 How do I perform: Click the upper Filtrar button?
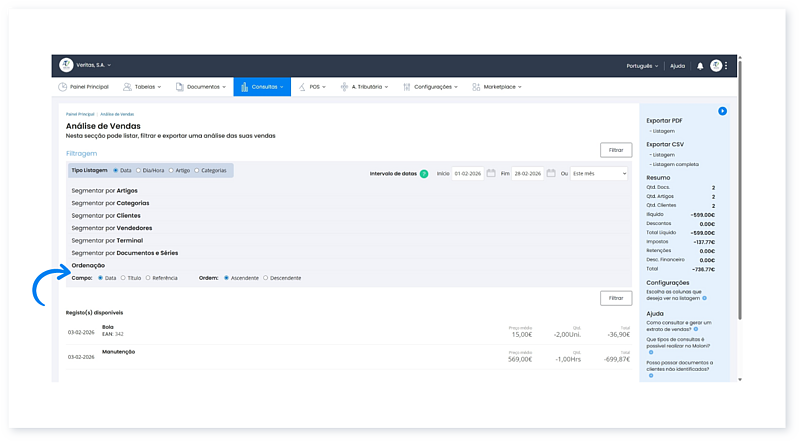coord(615,149)
